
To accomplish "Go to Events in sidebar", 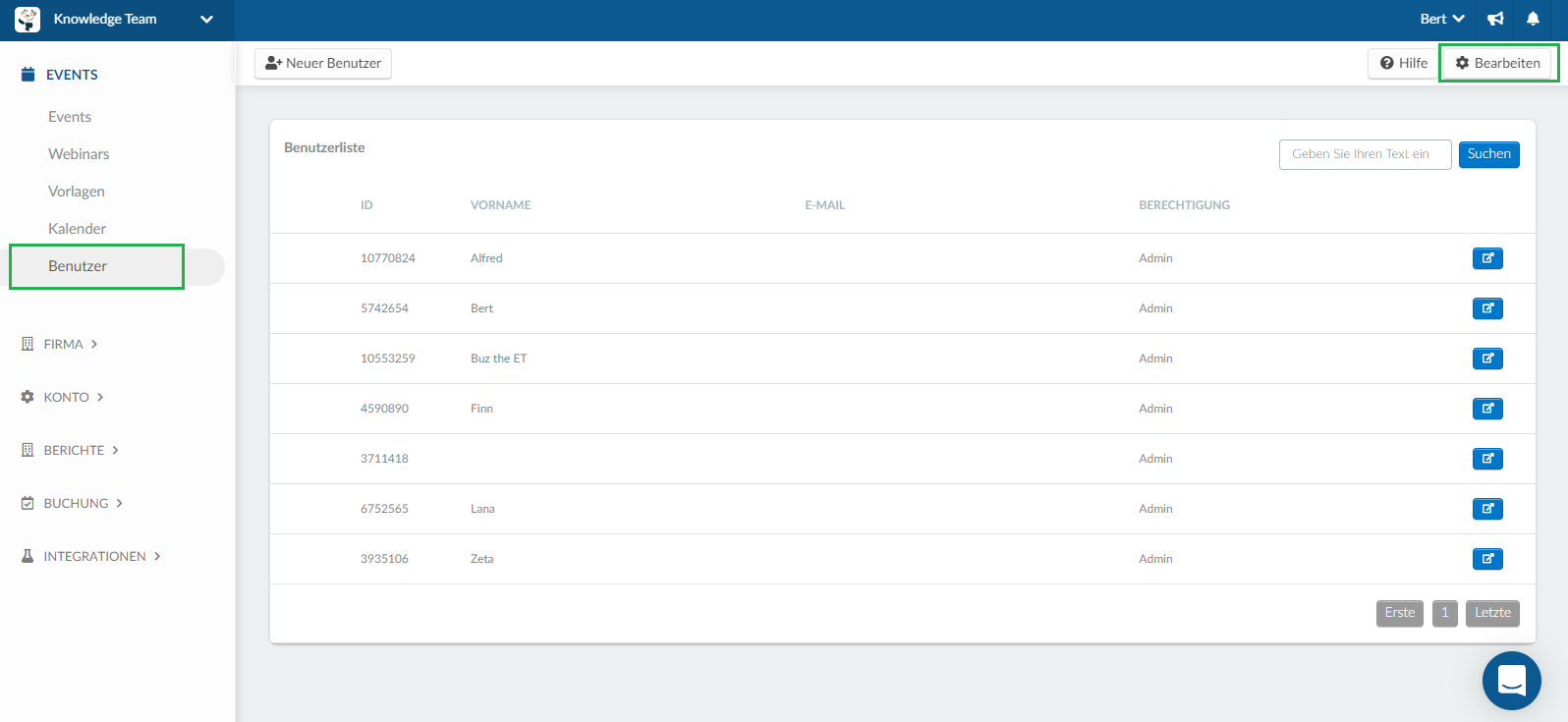I will (70, 117).
